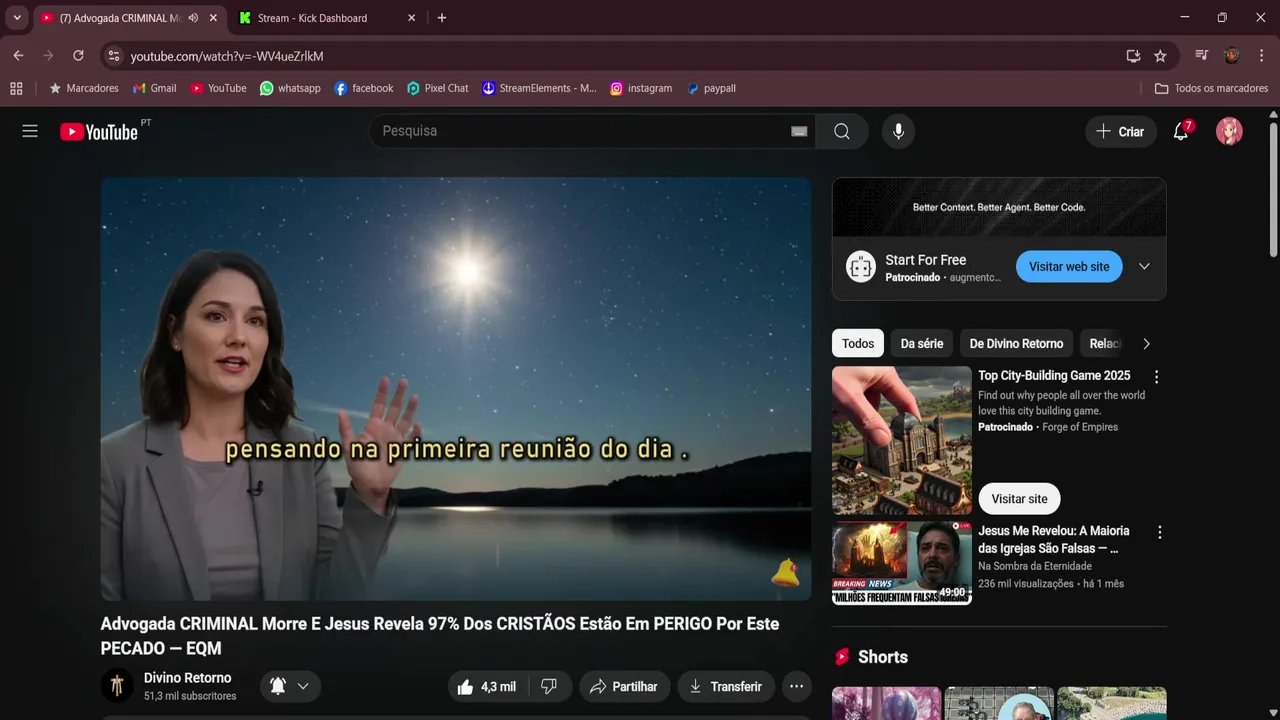Open the video title text
The width and height of the screenshot is (1280, 720).
(440, 636)
